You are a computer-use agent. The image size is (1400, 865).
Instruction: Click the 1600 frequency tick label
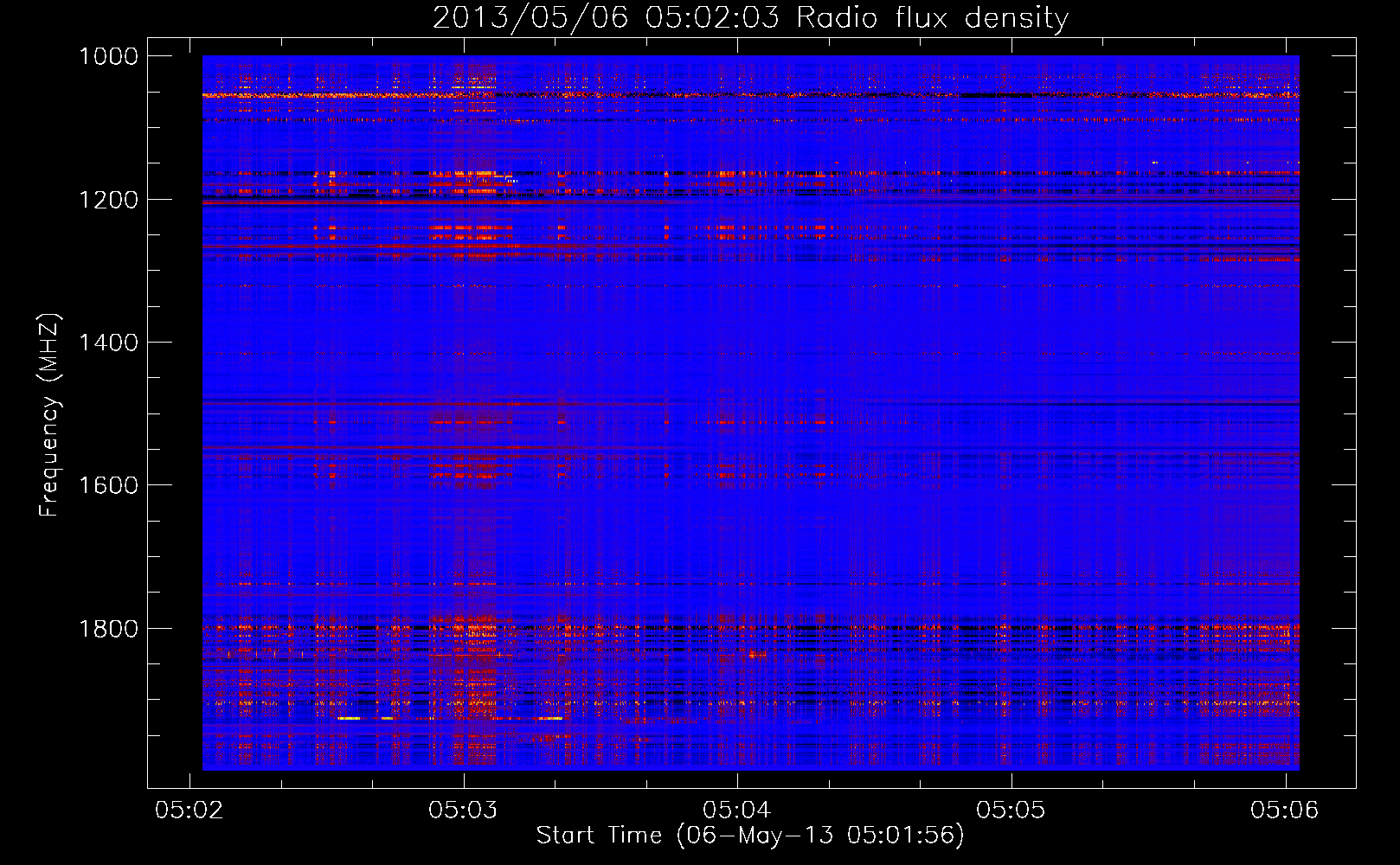pyautogui.click(x=109, y=485)
